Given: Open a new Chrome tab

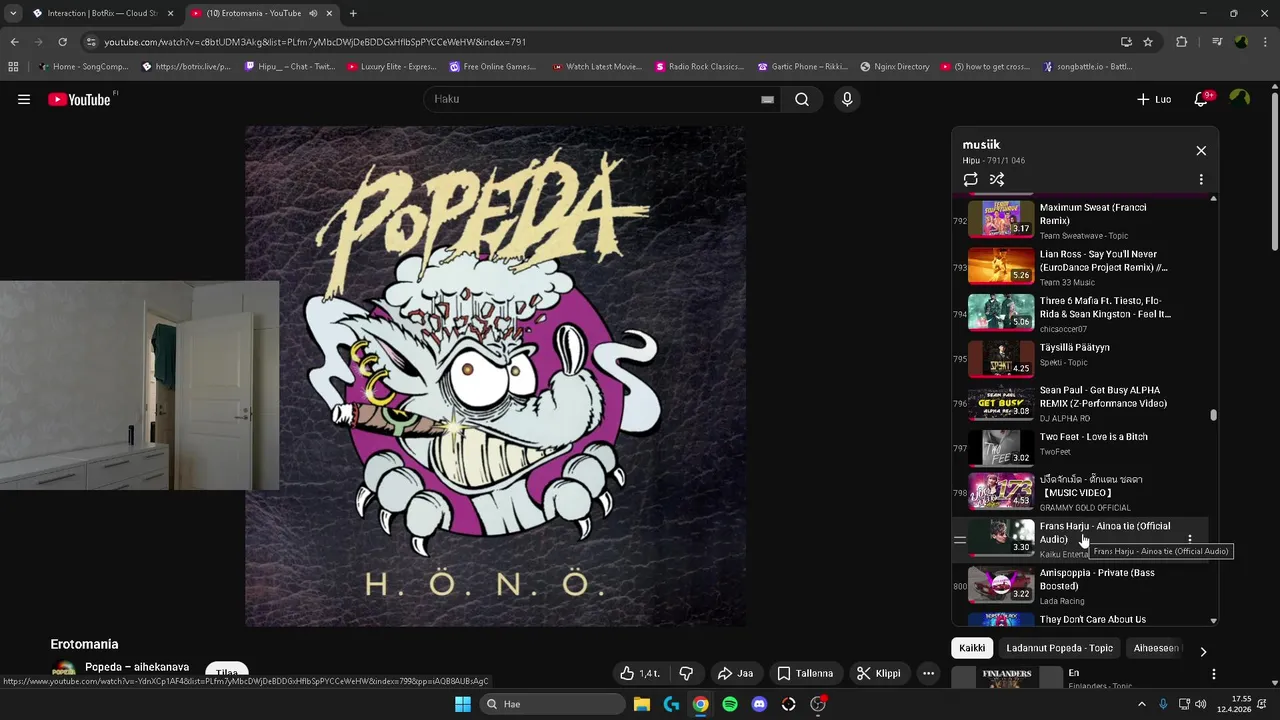Looking at the screenshot, I should [x=353, y=13].
